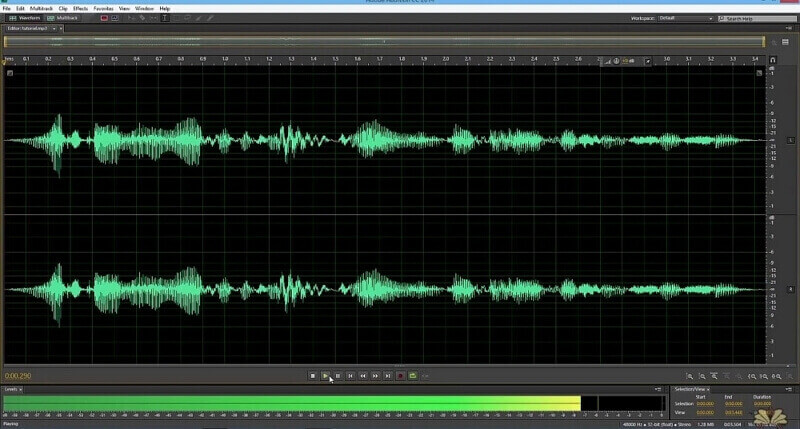Select the Marquee Selection tool
The width and height of the screenshot is (800, 429).
[x=176, y=18]
